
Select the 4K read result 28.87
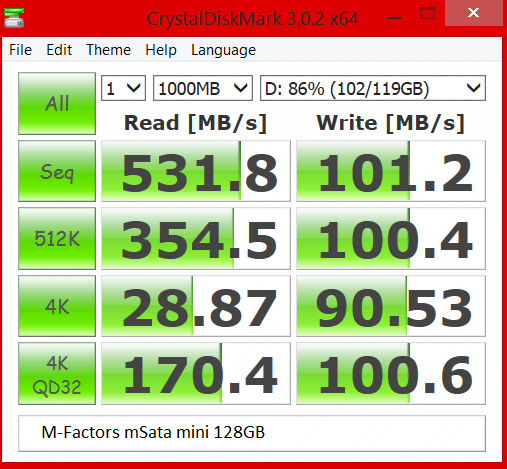coord(196,306)
